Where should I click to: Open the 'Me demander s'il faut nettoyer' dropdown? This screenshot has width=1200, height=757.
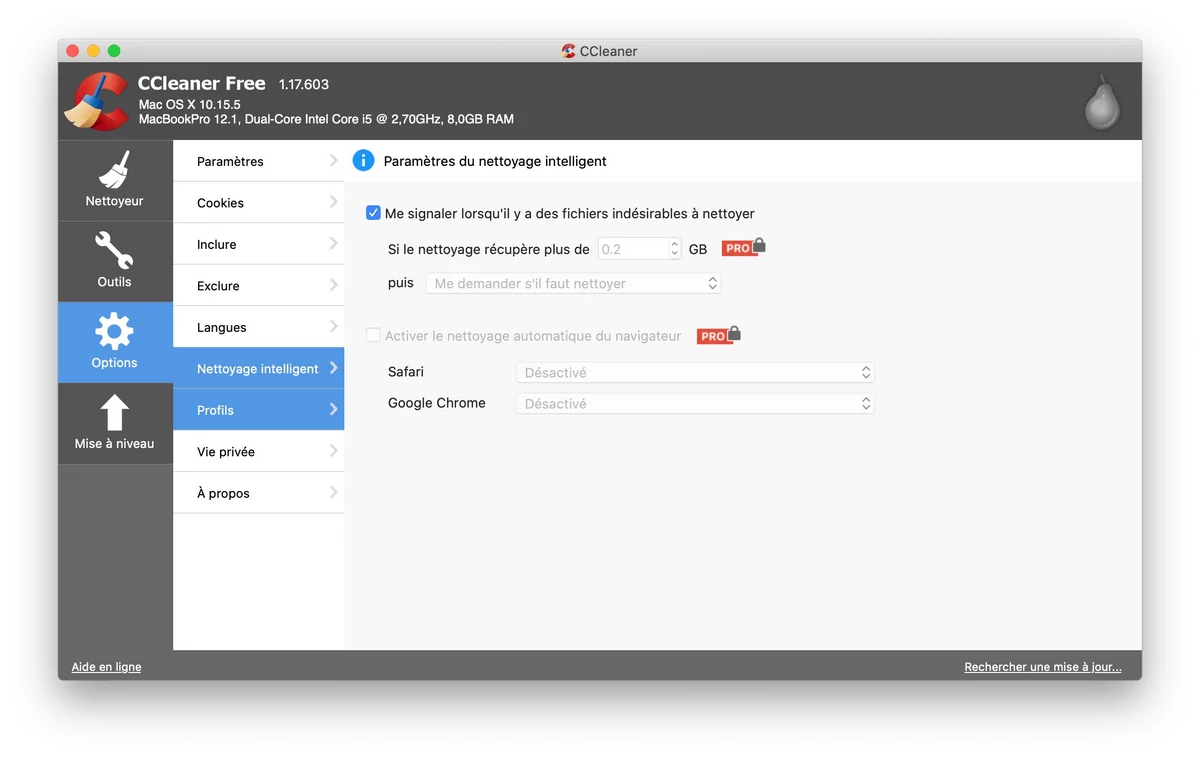573,283
